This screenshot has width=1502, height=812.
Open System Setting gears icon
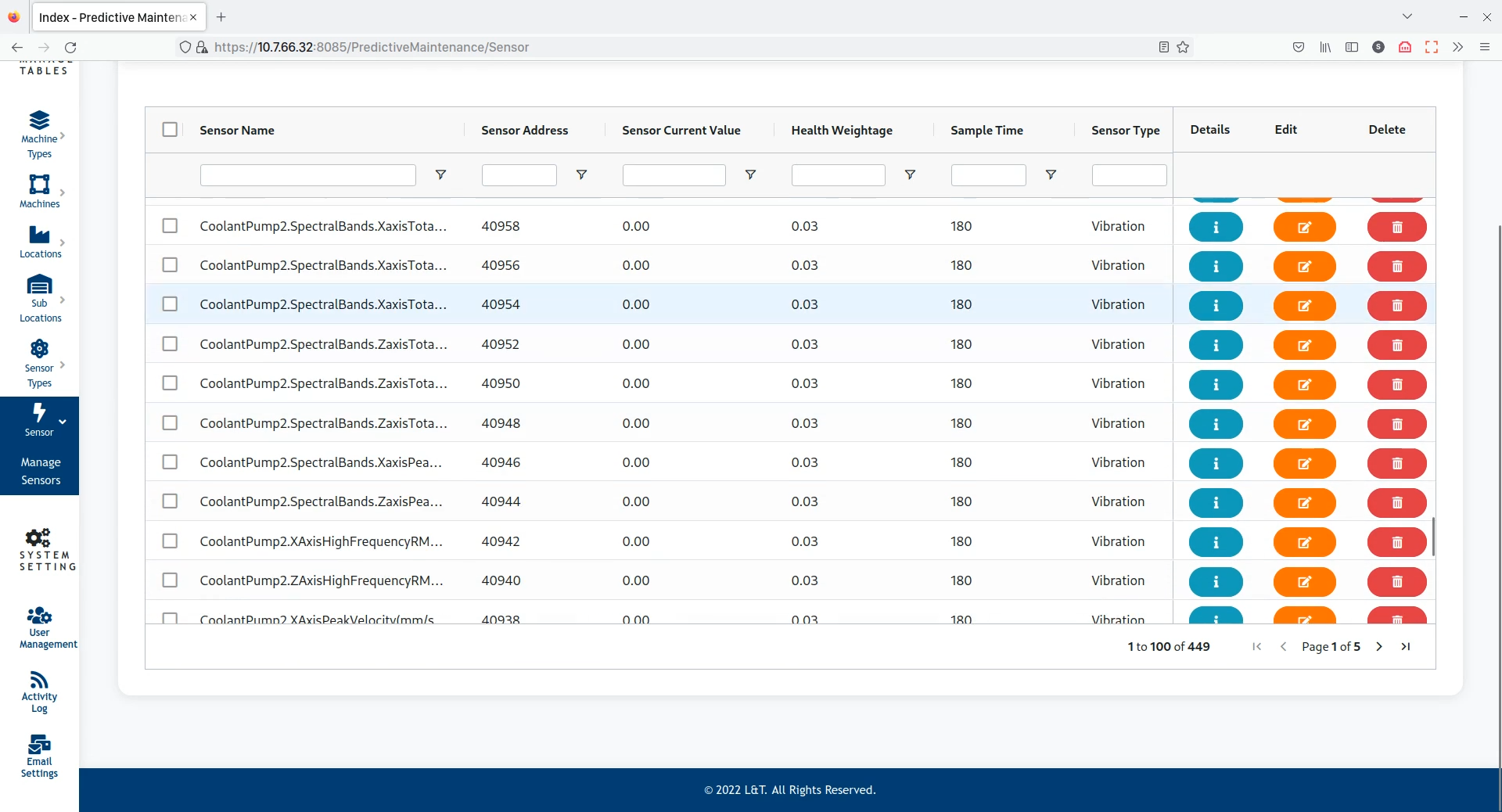[x=38, y=537]
